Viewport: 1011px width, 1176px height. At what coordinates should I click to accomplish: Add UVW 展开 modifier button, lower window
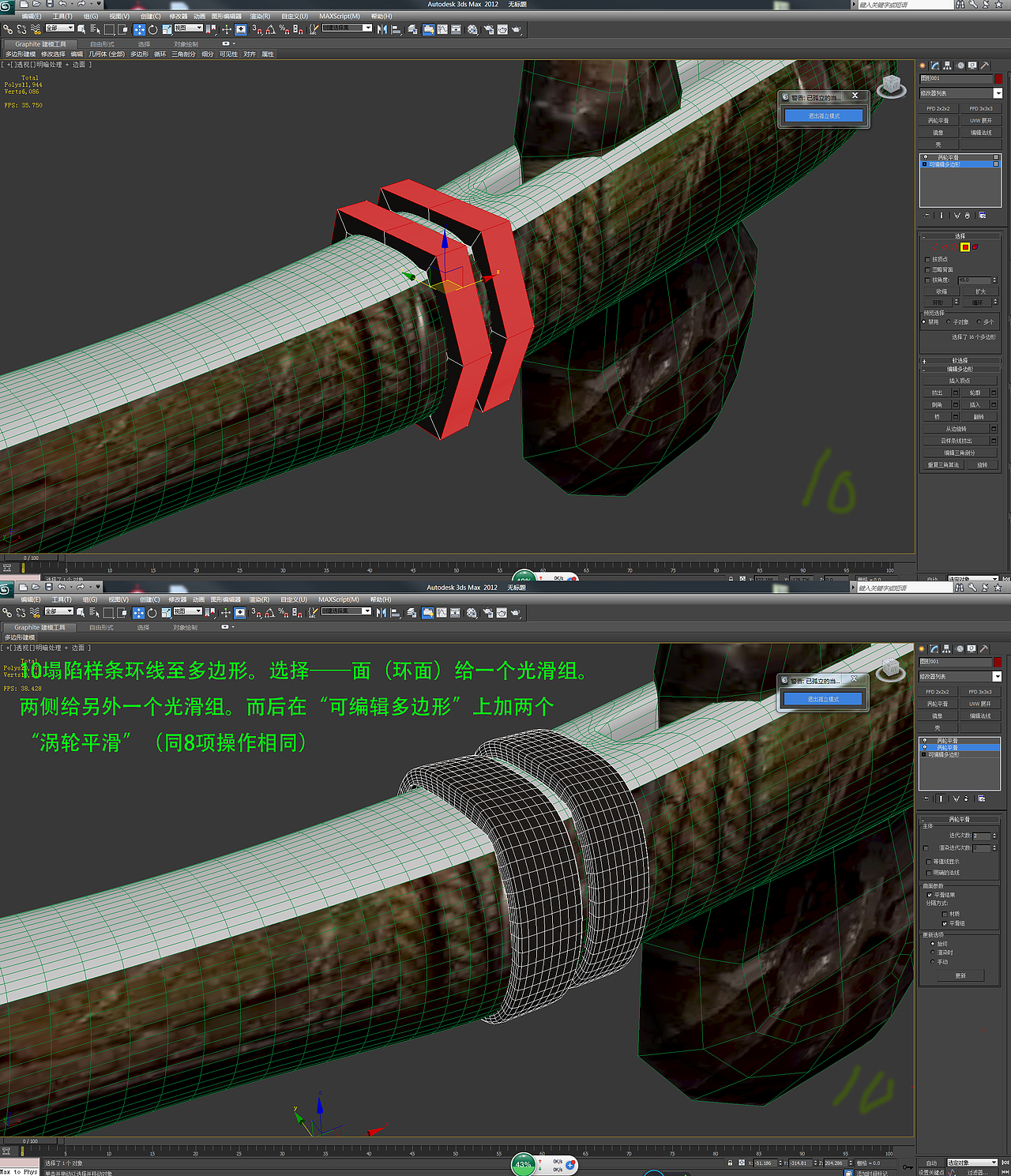pos(980,704)
